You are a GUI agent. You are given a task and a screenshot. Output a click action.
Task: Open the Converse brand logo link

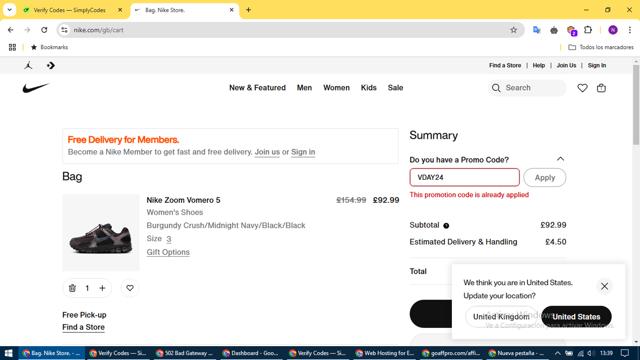pyautogui.click(x=51, y=65)
